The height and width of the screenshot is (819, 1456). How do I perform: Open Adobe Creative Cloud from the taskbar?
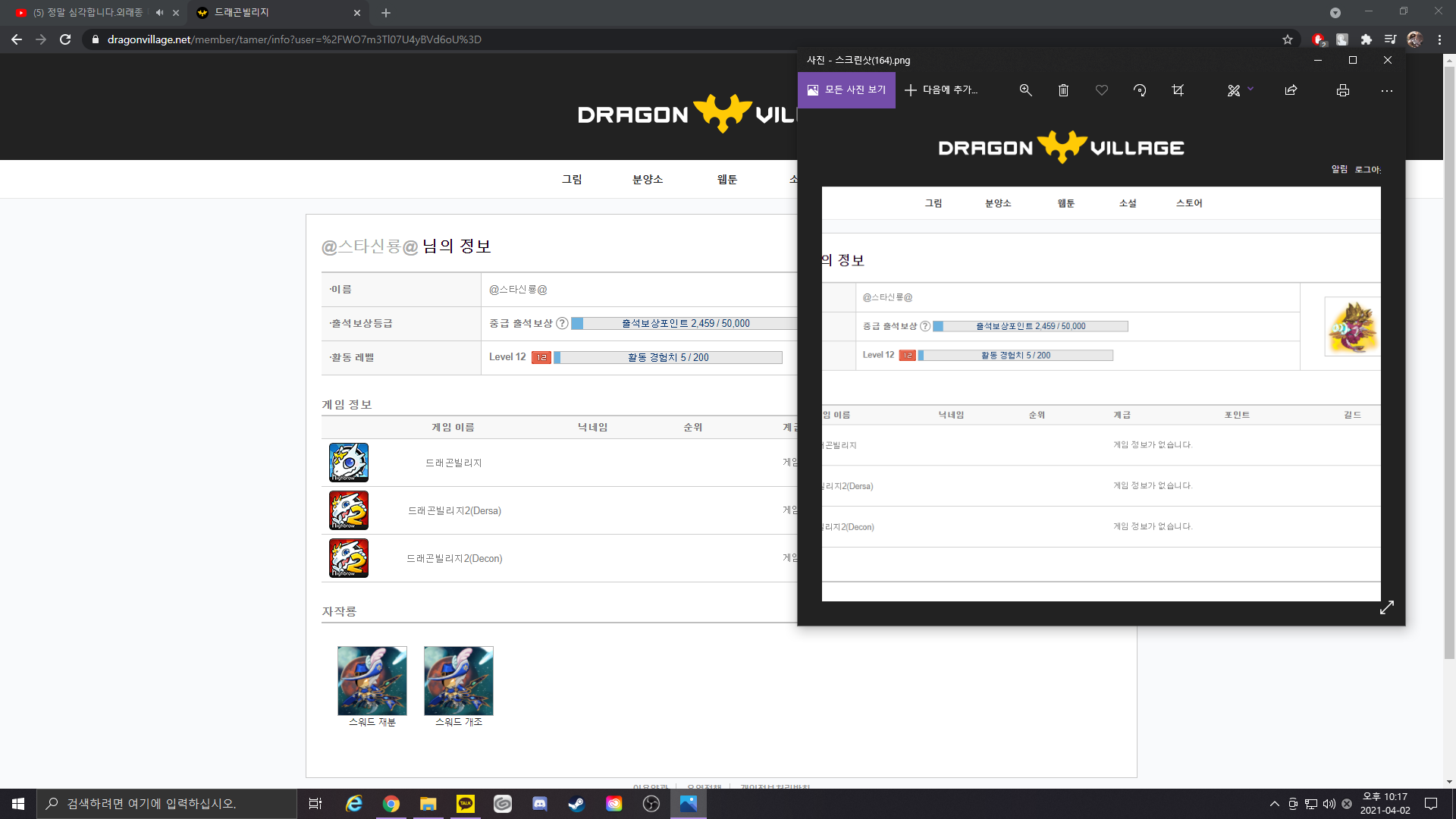[614, 804]
